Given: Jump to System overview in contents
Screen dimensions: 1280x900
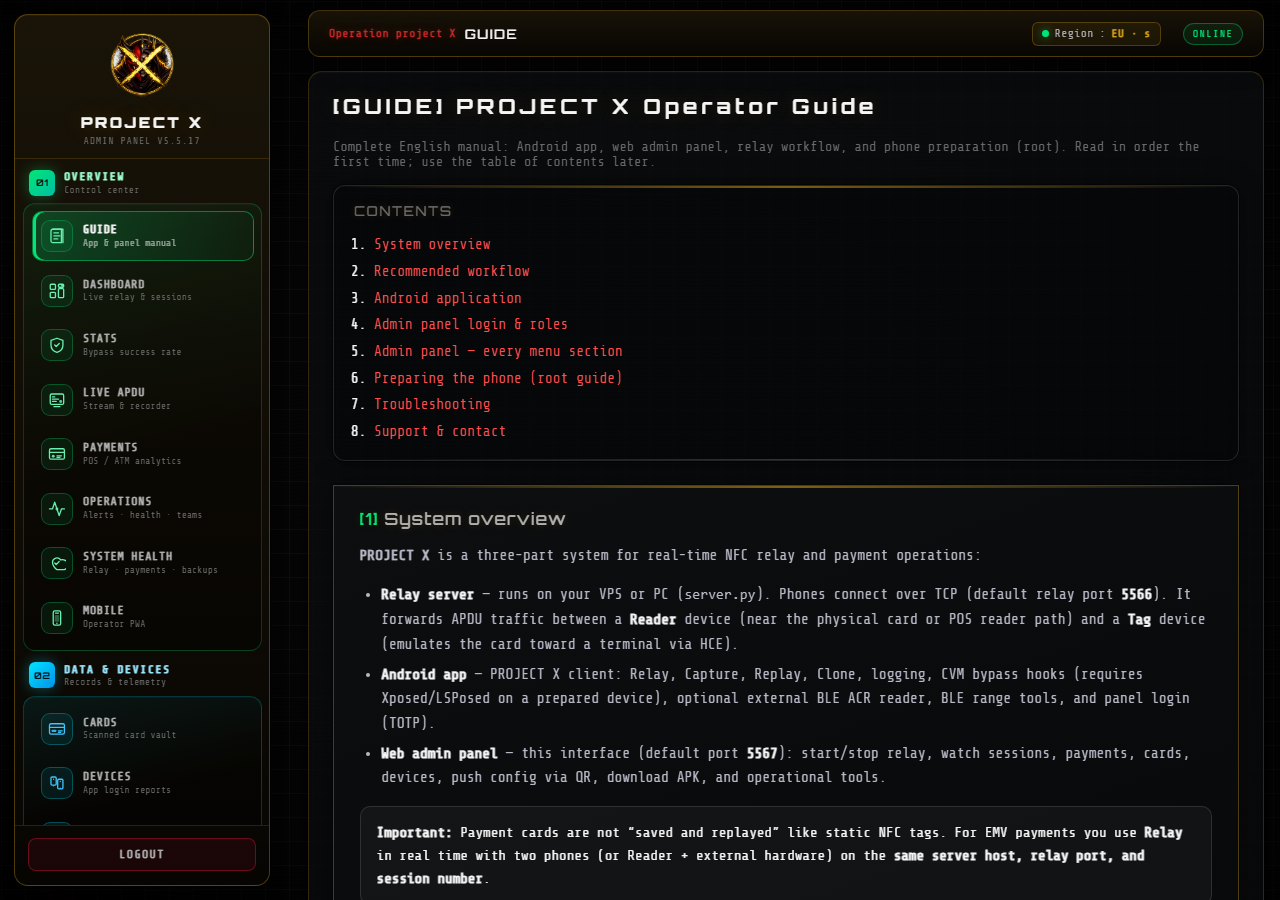Looking at the screenshot, I should click(432, 244).
